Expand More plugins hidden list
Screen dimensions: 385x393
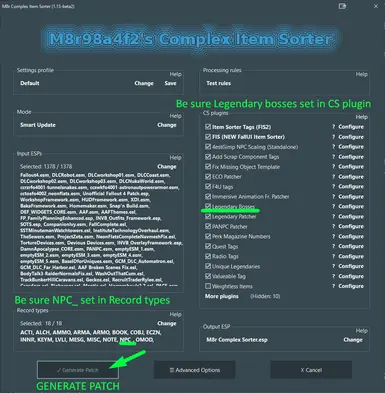pos(222,296)
